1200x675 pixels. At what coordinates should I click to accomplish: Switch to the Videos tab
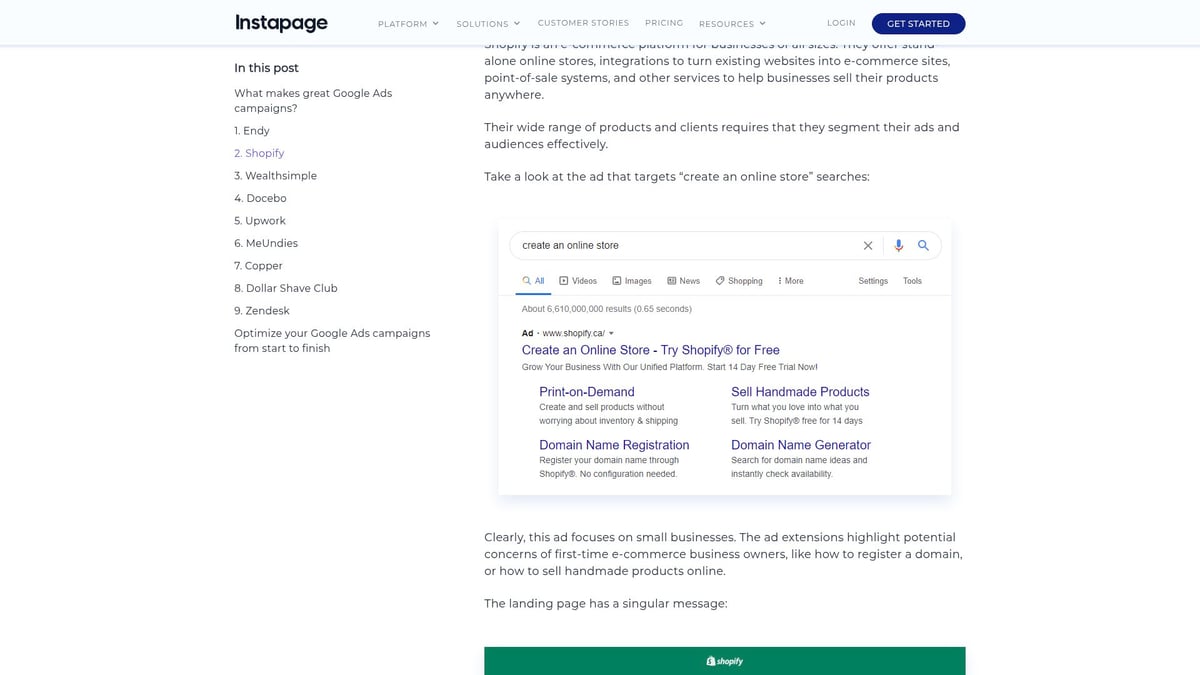[577, 281]
